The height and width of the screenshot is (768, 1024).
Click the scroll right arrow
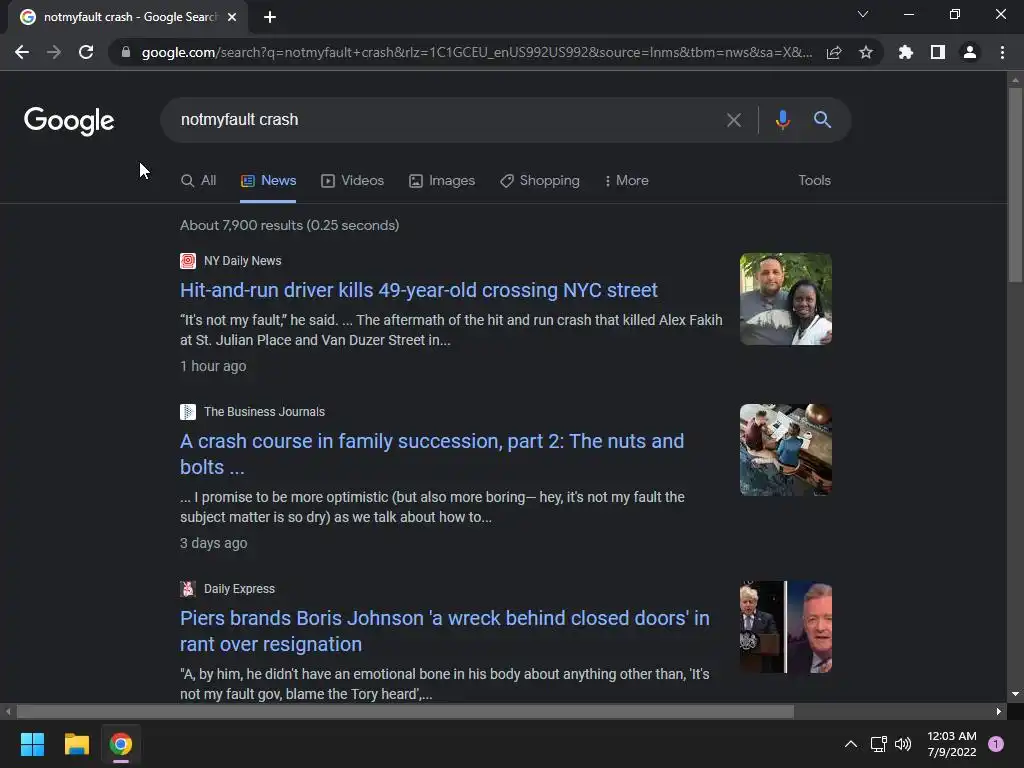(x=999, y=711)
